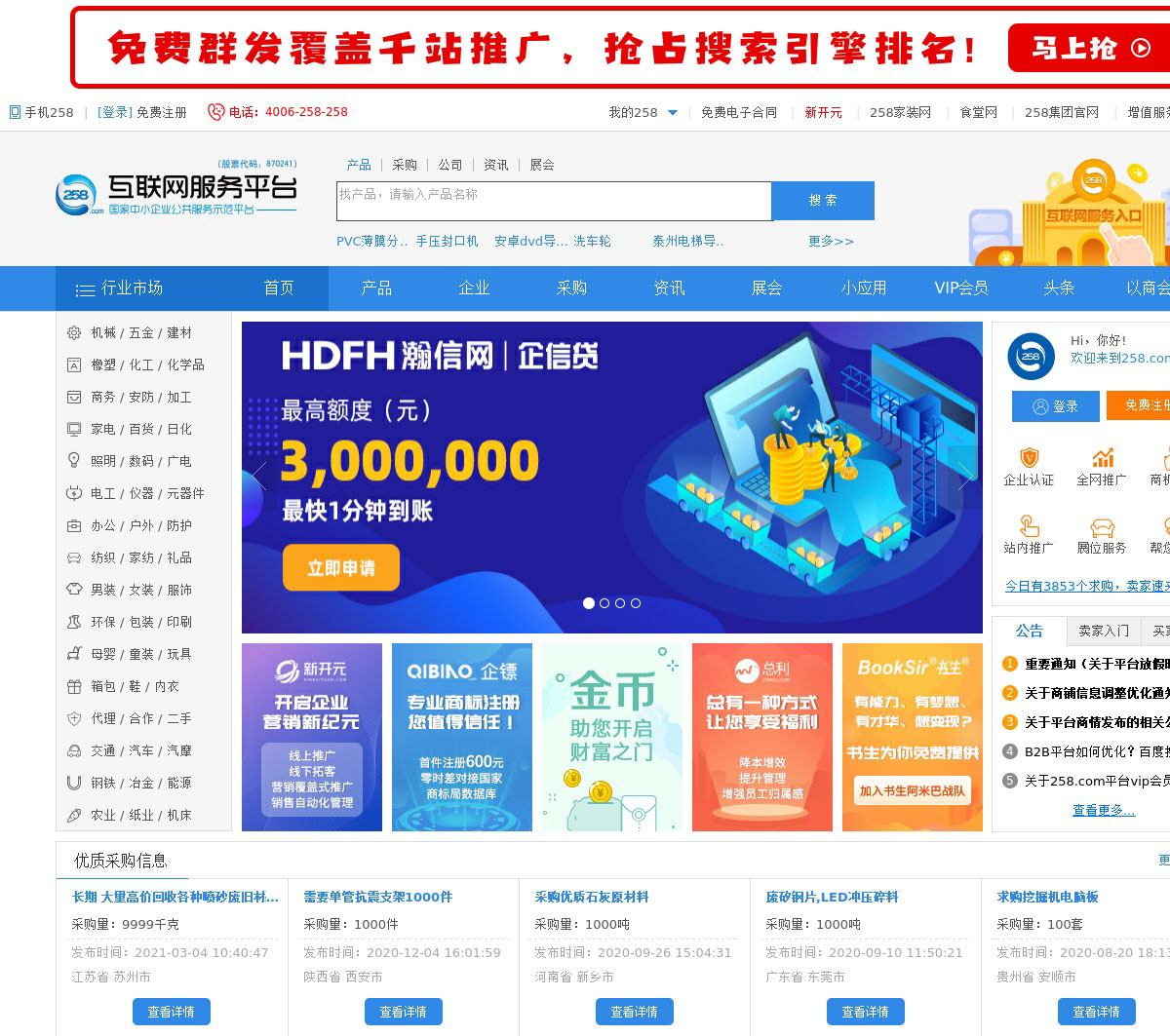Click the box icon beside 箱包 / 鞋 / 内衣
Image resolution: width=1170 pixels, height=1036 pixels.
(74, 686)
